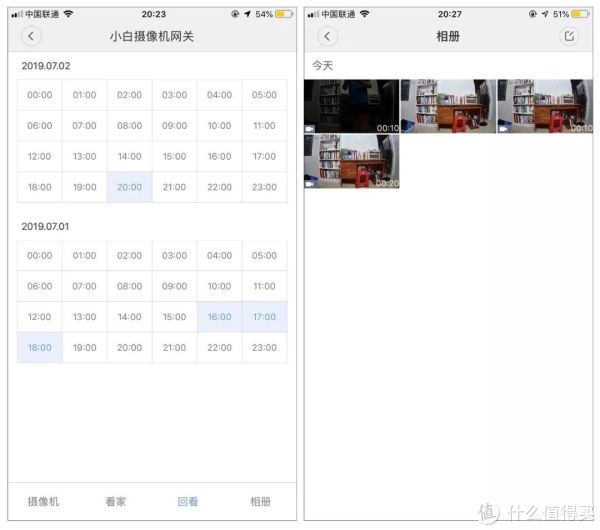Tap 23:00 slot under 2019.07.02
Viewport: 600px width, 530px height.
[264, 187]
